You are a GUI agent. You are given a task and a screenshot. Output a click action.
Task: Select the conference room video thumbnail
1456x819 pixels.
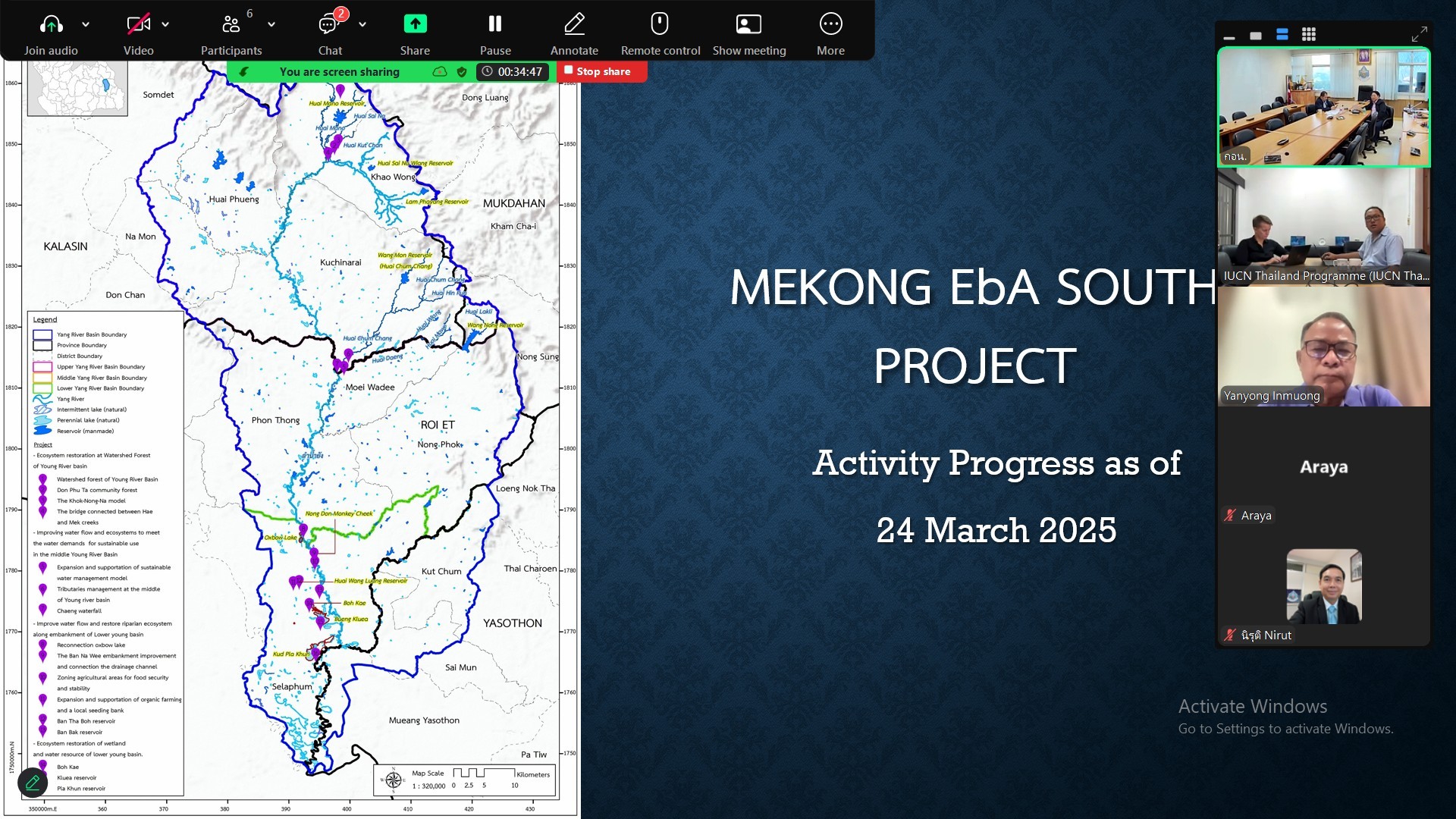[1323, 107]
